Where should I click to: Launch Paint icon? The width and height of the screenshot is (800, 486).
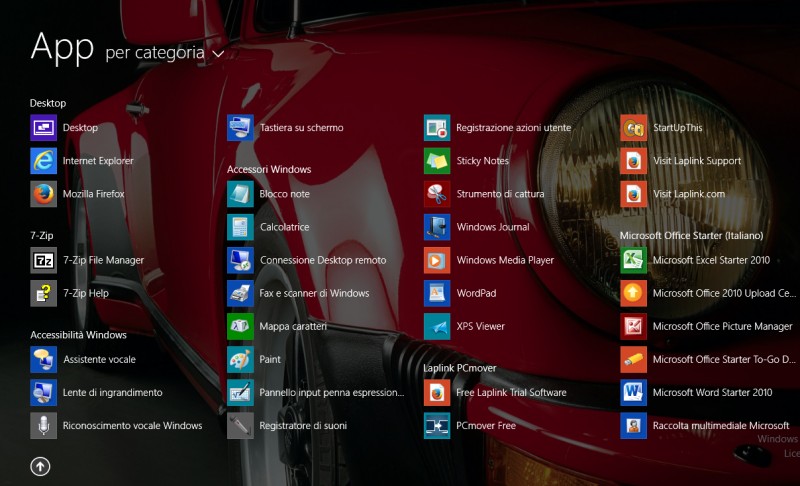pyautogui.click(x=240, y=360)
